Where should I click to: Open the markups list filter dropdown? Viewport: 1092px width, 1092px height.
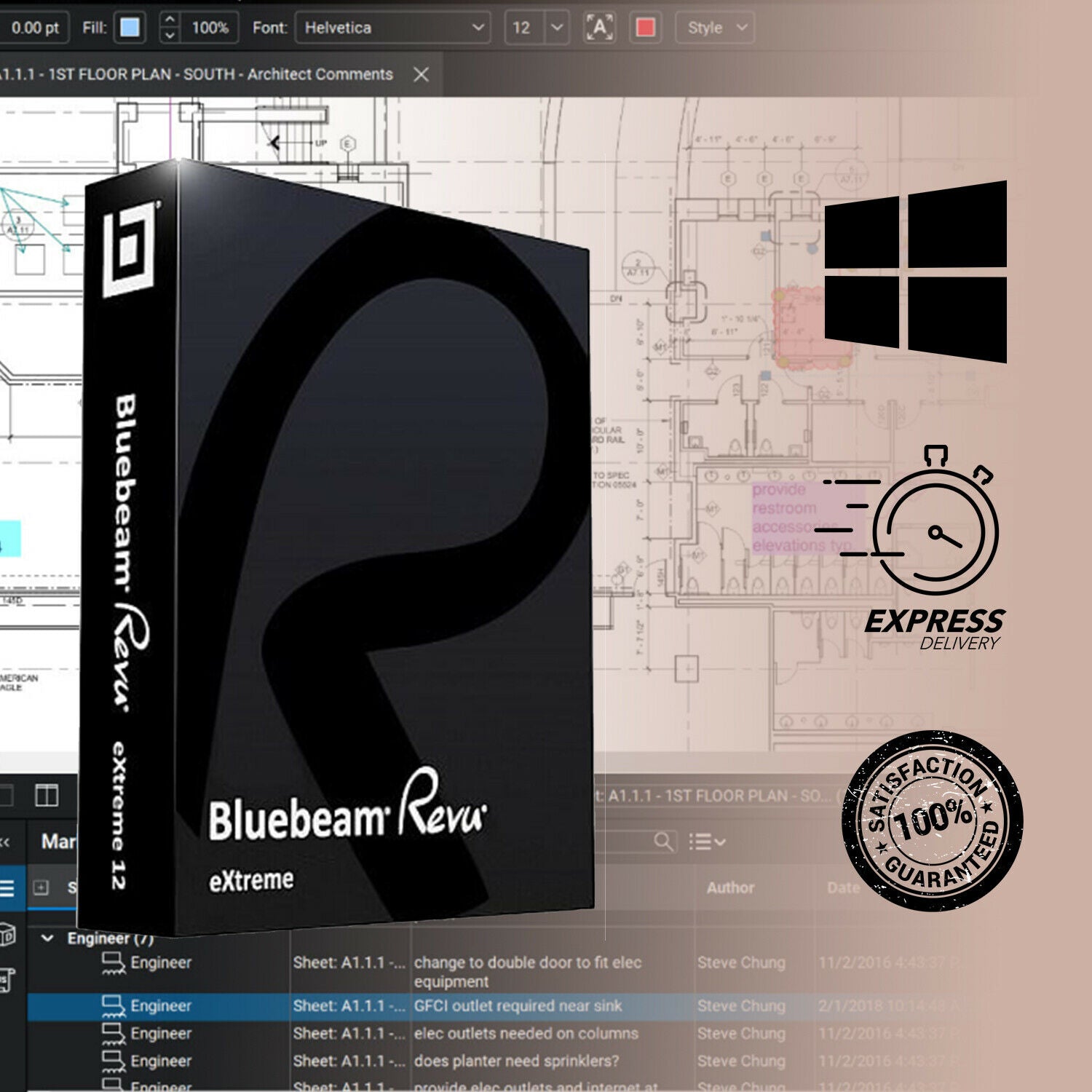click(x=707, y=842)
